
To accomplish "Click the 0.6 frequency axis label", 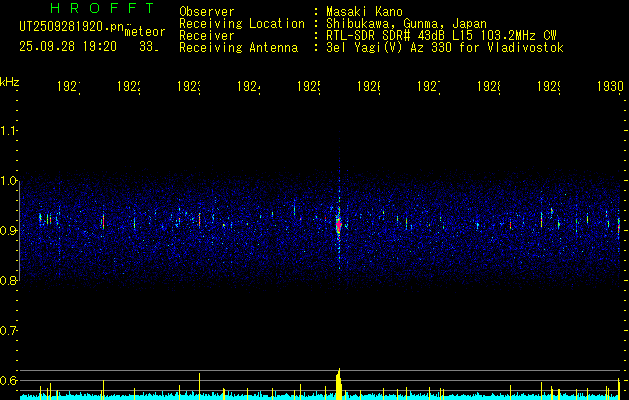I will 9,380.
